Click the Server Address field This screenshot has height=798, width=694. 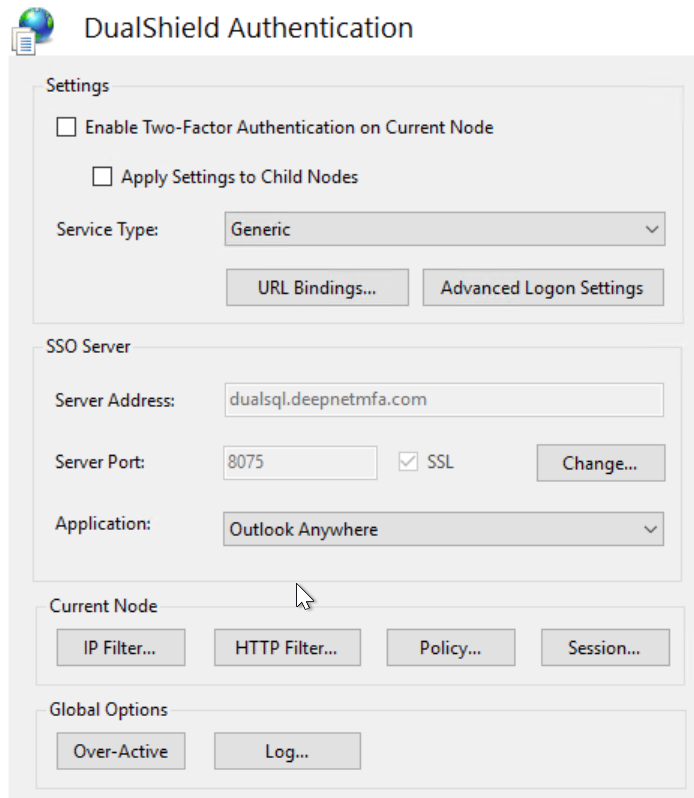click(443, 400)
